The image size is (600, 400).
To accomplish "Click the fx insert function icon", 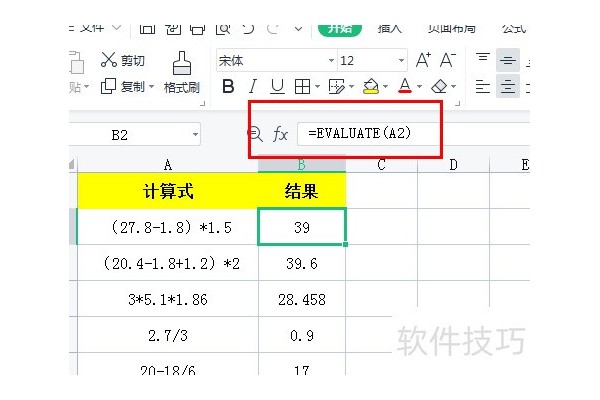I will click(280, 134).
